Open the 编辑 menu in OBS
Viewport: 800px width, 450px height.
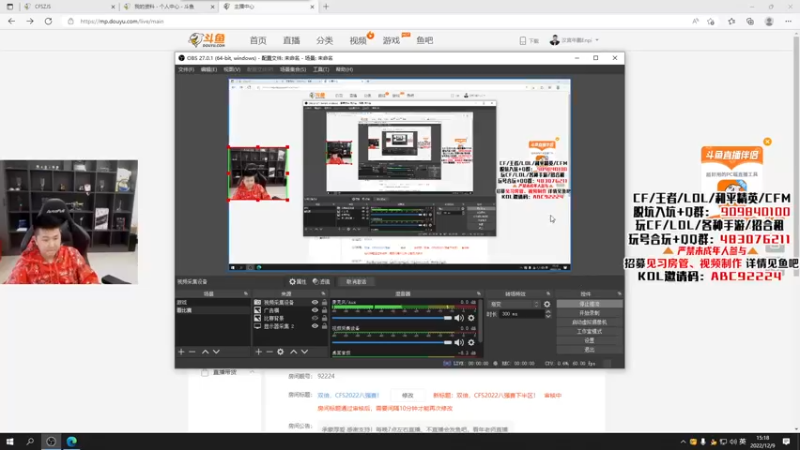pyautogui.click(x=209, y=69)
